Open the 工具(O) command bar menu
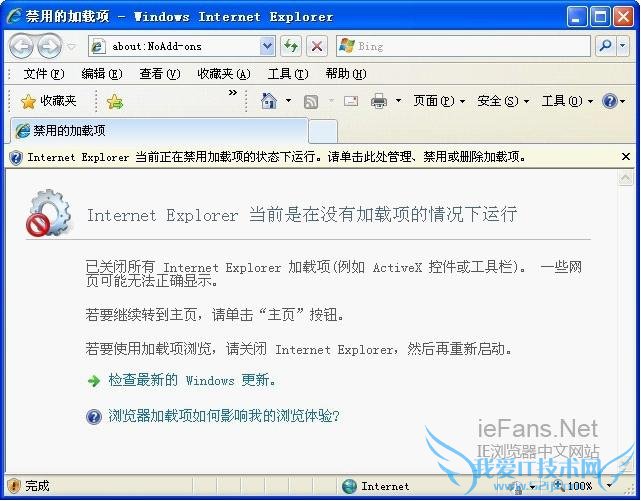641x501 pixels. (x=567, y=101)
